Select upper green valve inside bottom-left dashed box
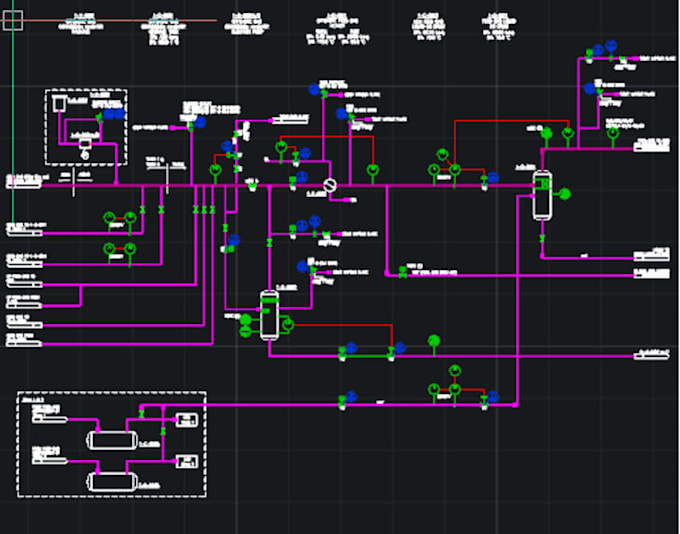The image size is (680, 534). (x=141, y=414)
